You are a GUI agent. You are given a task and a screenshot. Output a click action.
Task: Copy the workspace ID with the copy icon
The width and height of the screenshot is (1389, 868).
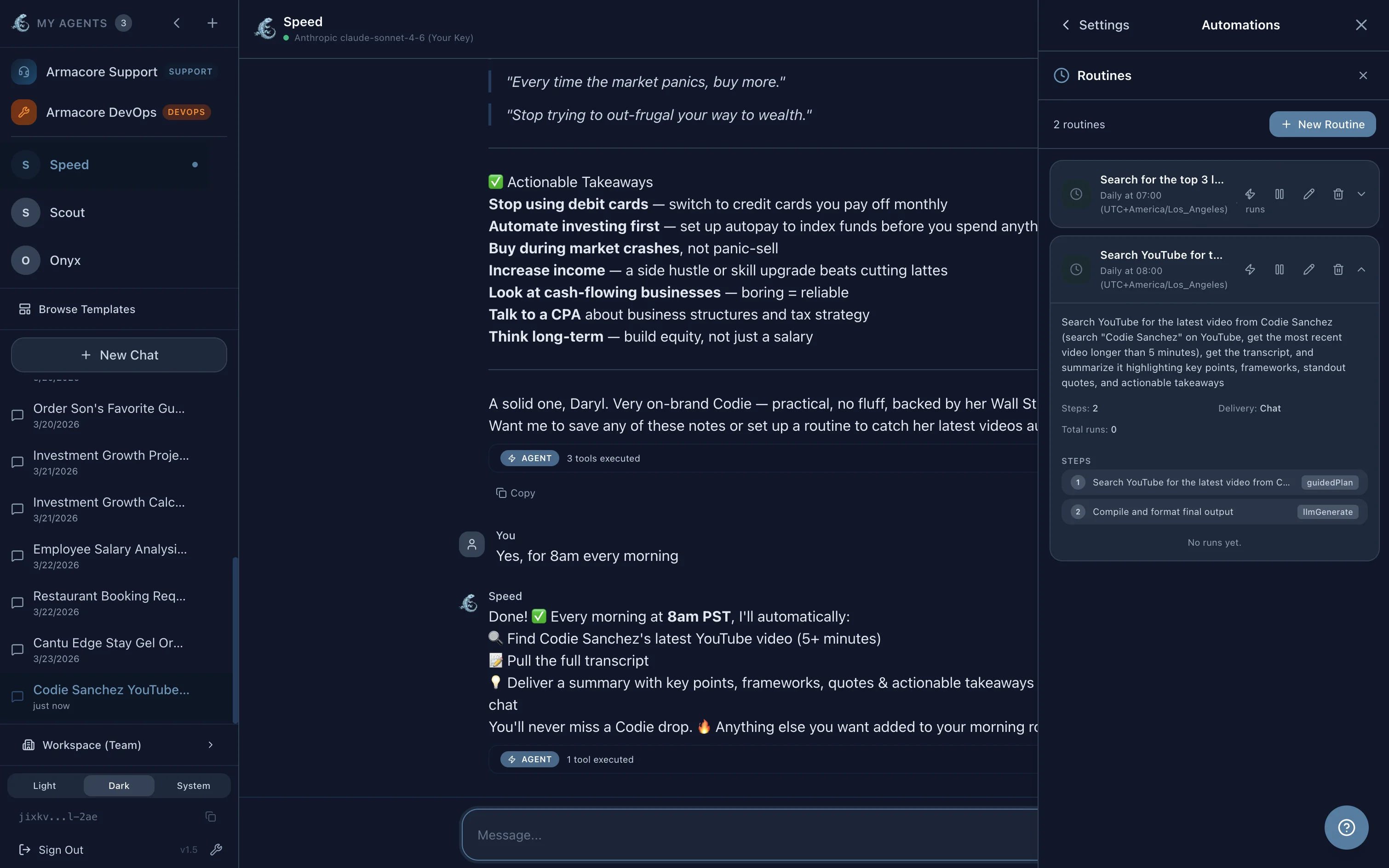click(x=210, y=817)
